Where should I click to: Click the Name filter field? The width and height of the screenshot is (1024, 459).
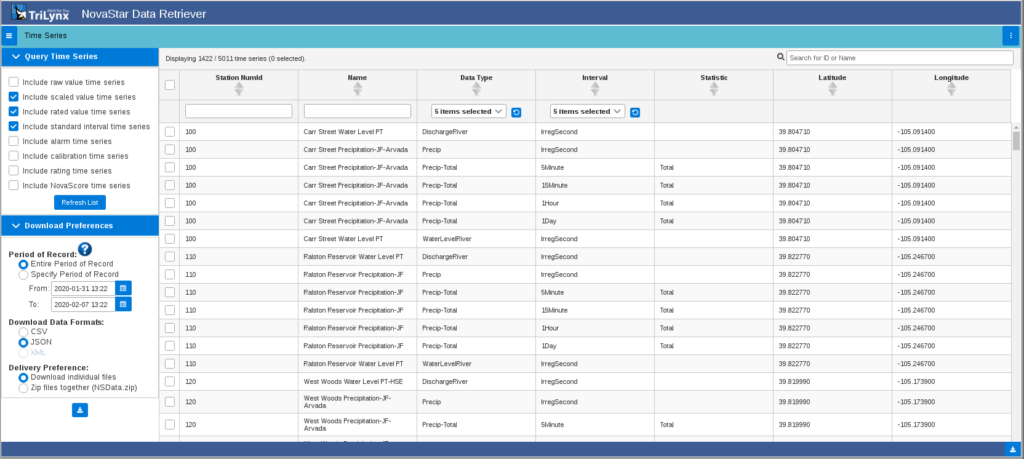tap(357, 112)
